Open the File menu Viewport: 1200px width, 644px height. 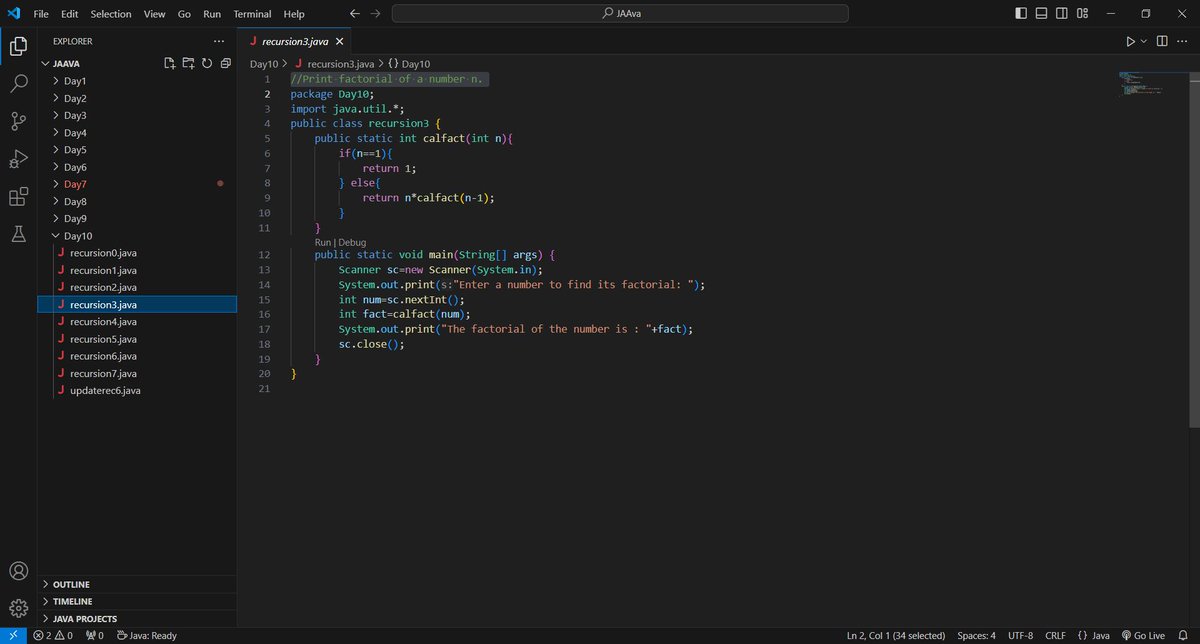[x=41, y=14]
